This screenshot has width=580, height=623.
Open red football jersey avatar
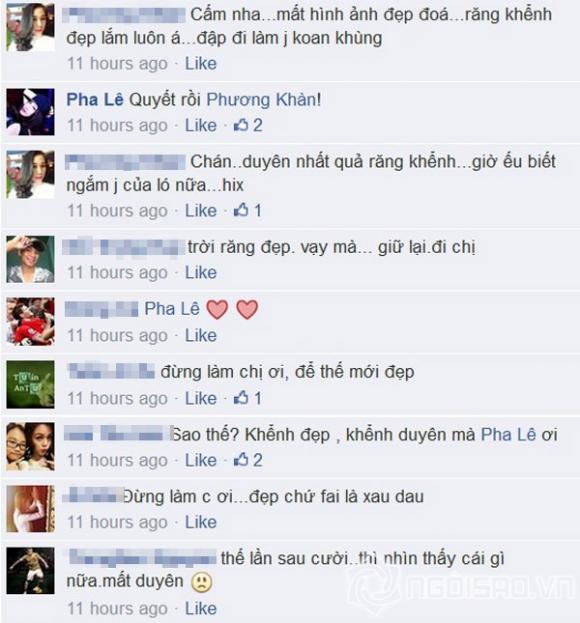31,321
